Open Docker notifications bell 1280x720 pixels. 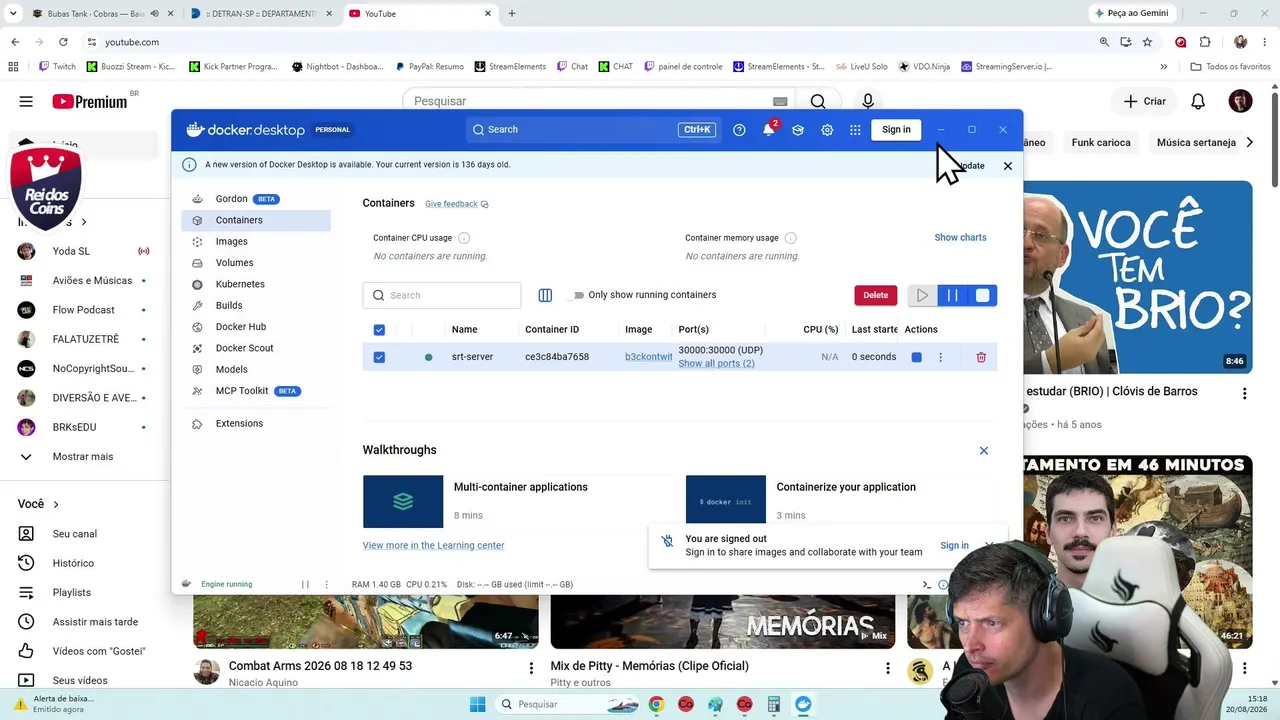coord(768,130)
